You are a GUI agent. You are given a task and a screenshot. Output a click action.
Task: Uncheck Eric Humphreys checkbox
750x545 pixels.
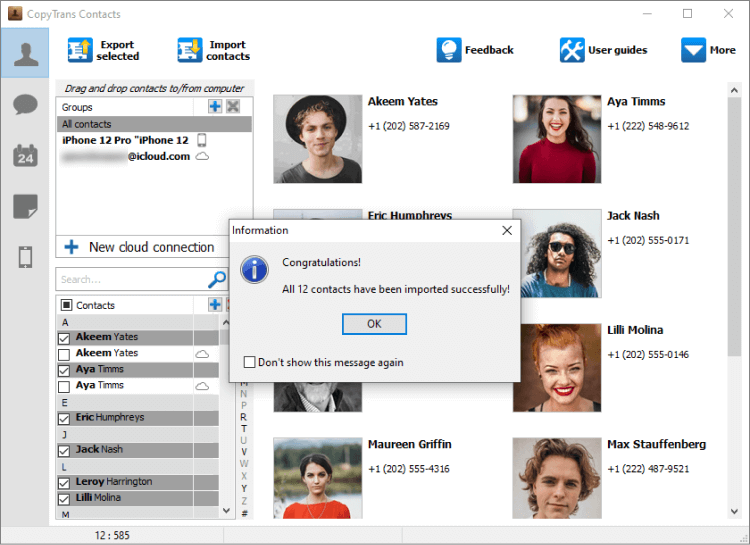tap(64, 419)
